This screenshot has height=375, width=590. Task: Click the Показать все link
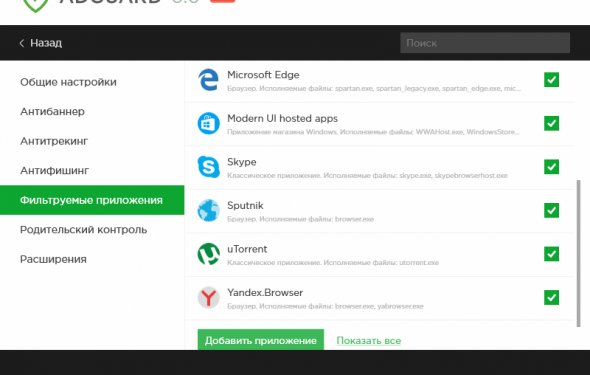point(369,340)
